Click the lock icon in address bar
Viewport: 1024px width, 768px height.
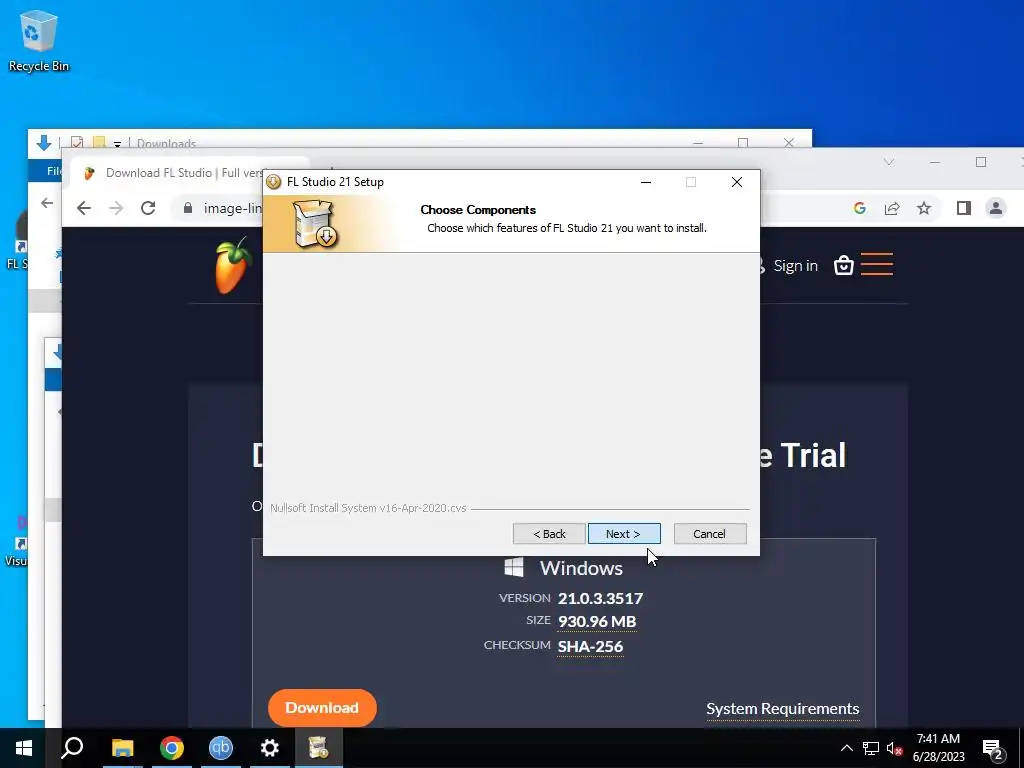click(x=188, y=208)
